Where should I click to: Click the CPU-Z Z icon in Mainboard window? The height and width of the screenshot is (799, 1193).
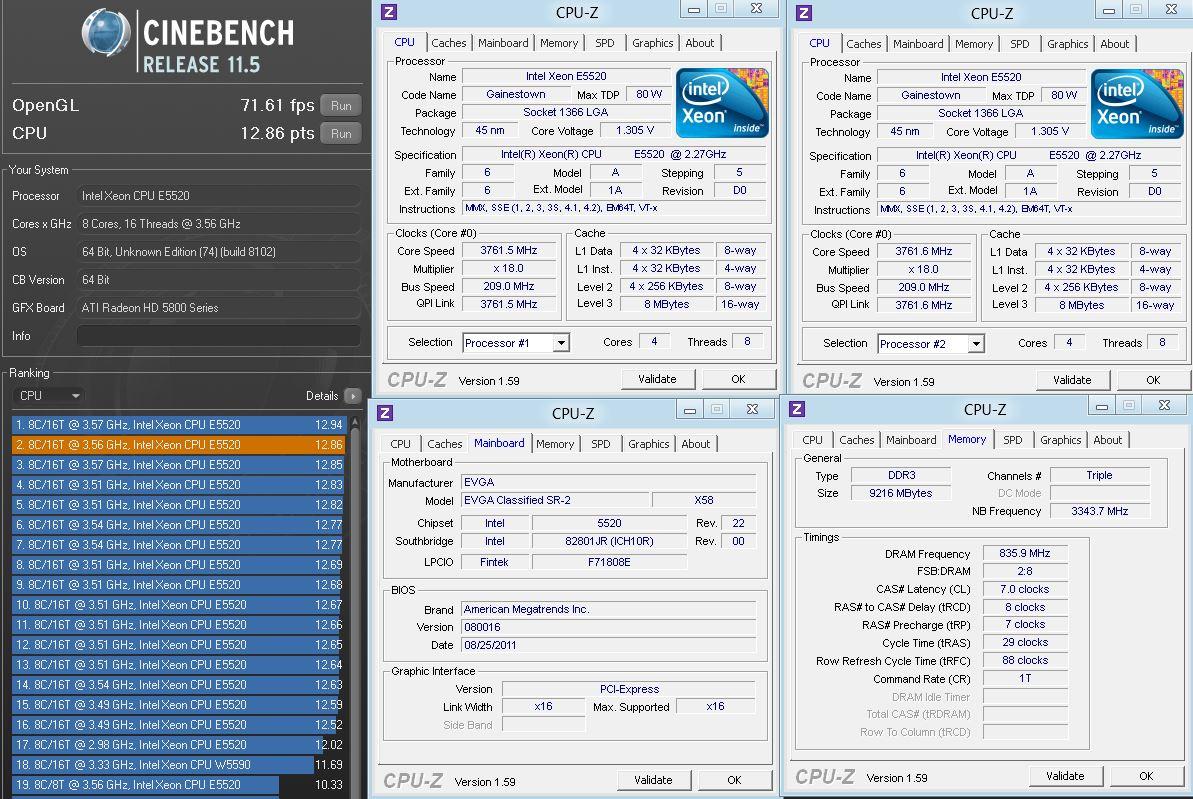[x=385, y=412]
